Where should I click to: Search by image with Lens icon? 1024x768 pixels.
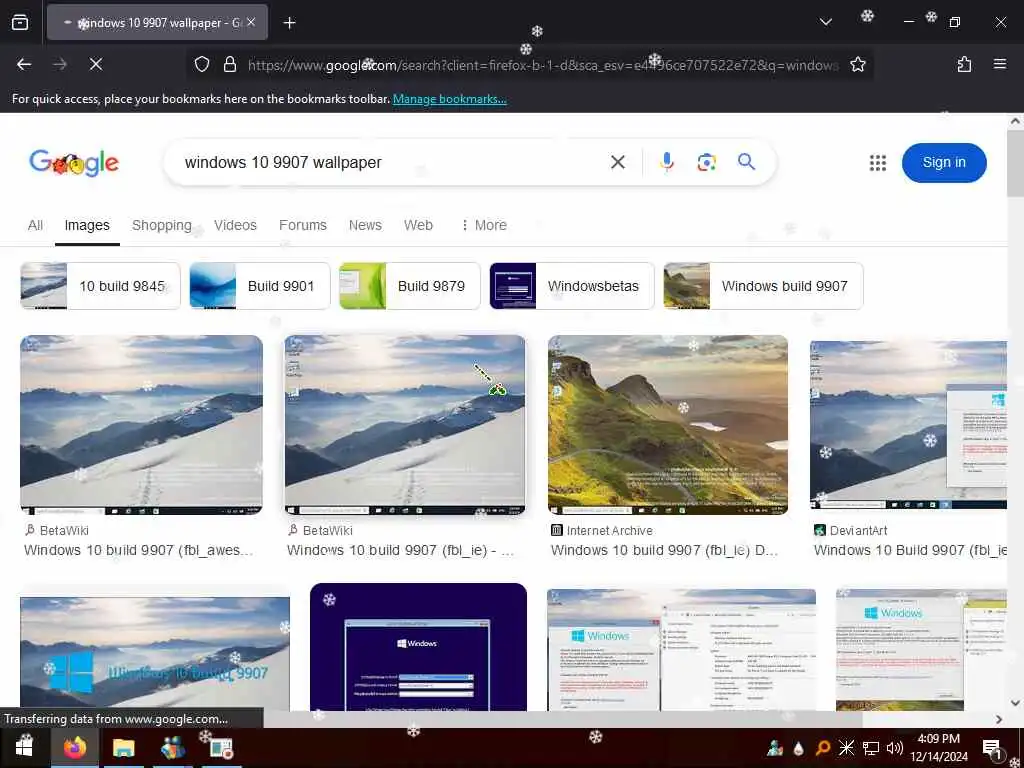click(707, 162)
